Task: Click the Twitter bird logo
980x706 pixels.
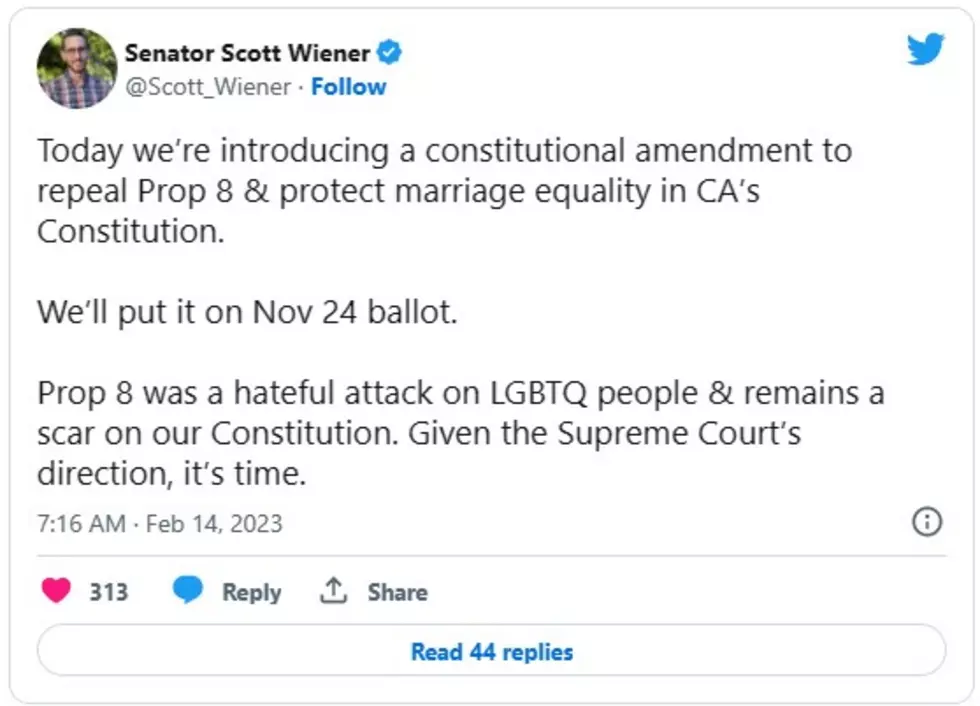Action: 926,48
